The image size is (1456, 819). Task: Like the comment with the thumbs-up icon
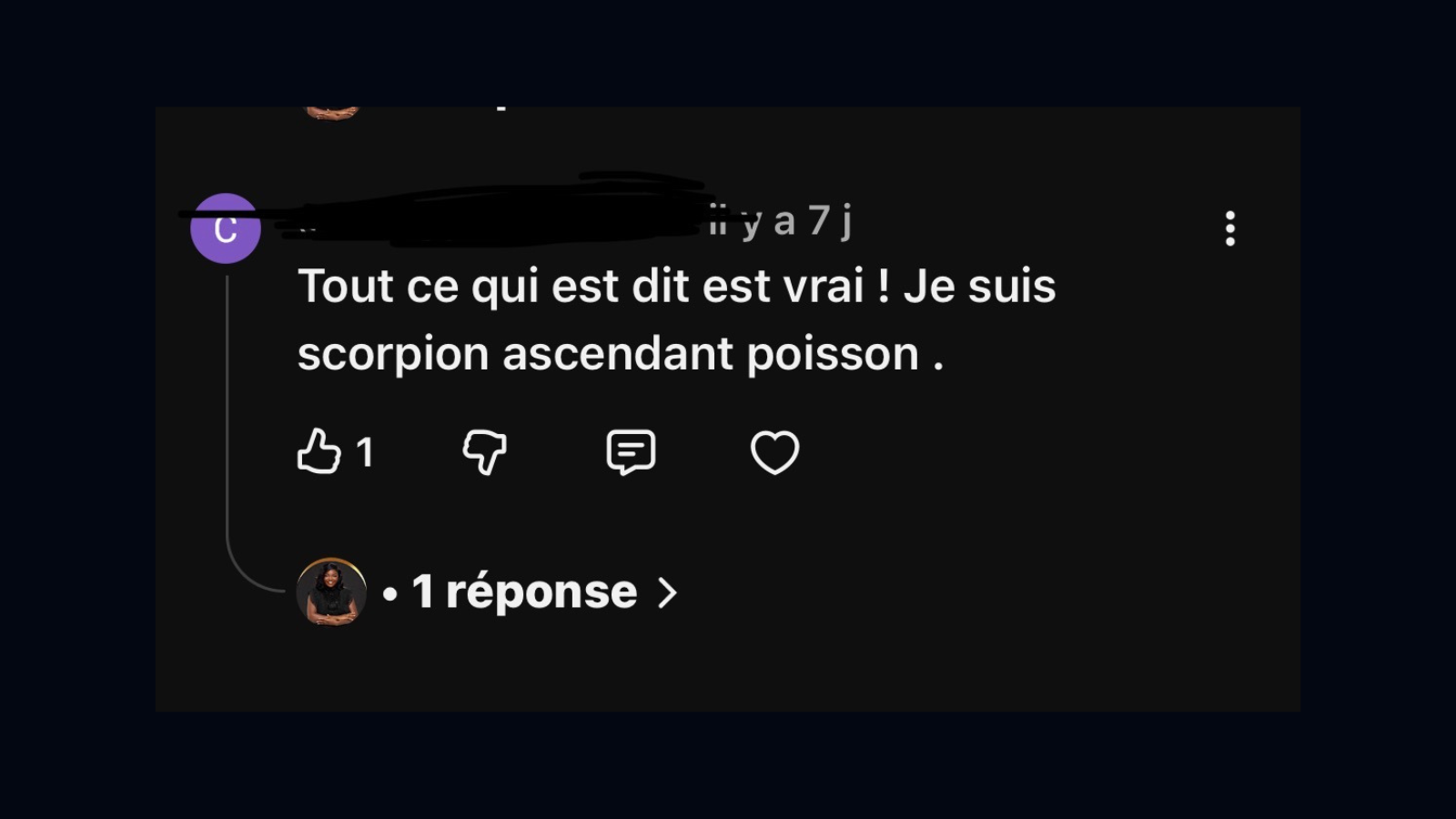pos(319,451)
